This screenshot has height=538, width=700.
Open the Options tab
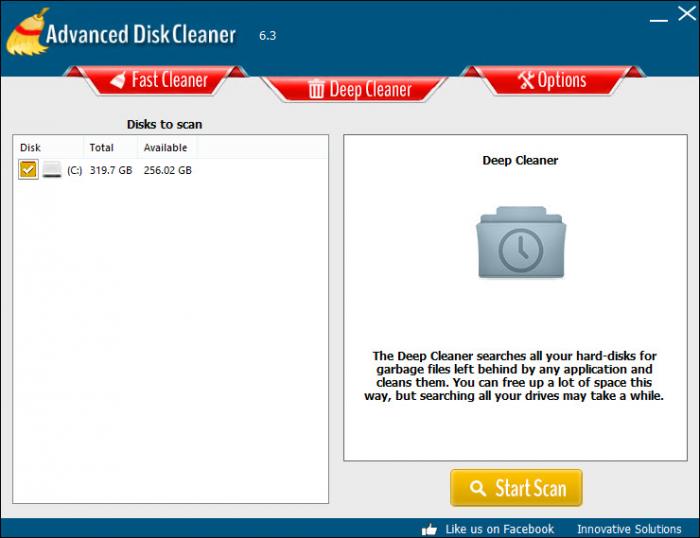pyautogui.click(x=553, y=80)
